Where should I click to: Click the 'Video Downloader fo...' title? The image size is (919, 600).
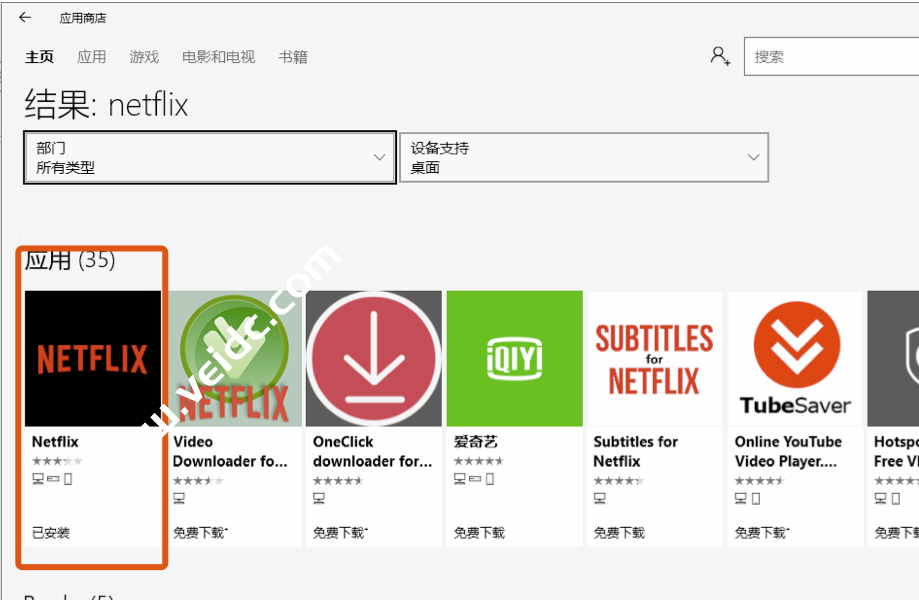[x=230, y=451]
